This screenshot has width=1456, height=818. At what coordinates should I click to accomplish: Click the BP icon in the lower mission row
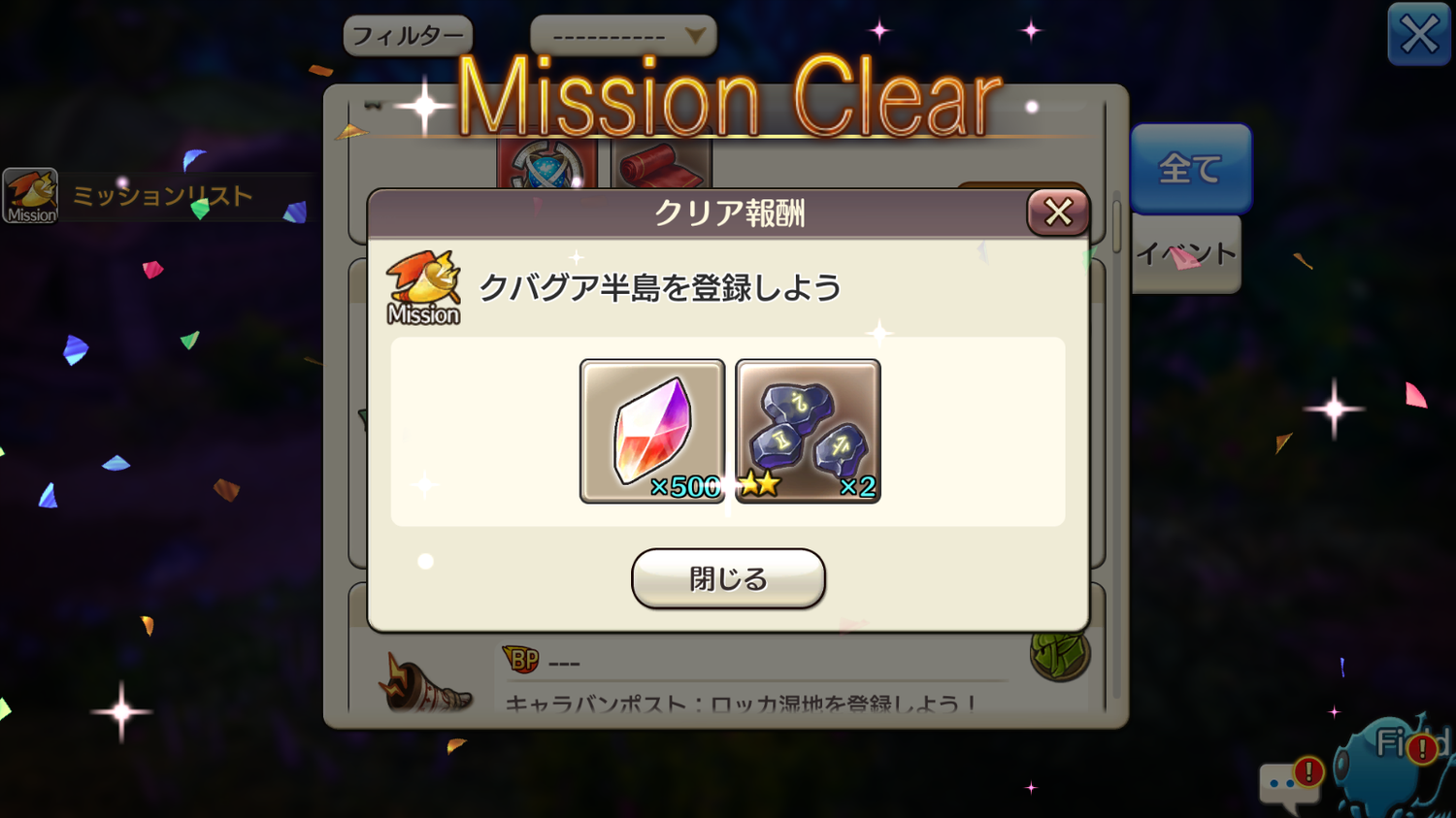(521, 660)
